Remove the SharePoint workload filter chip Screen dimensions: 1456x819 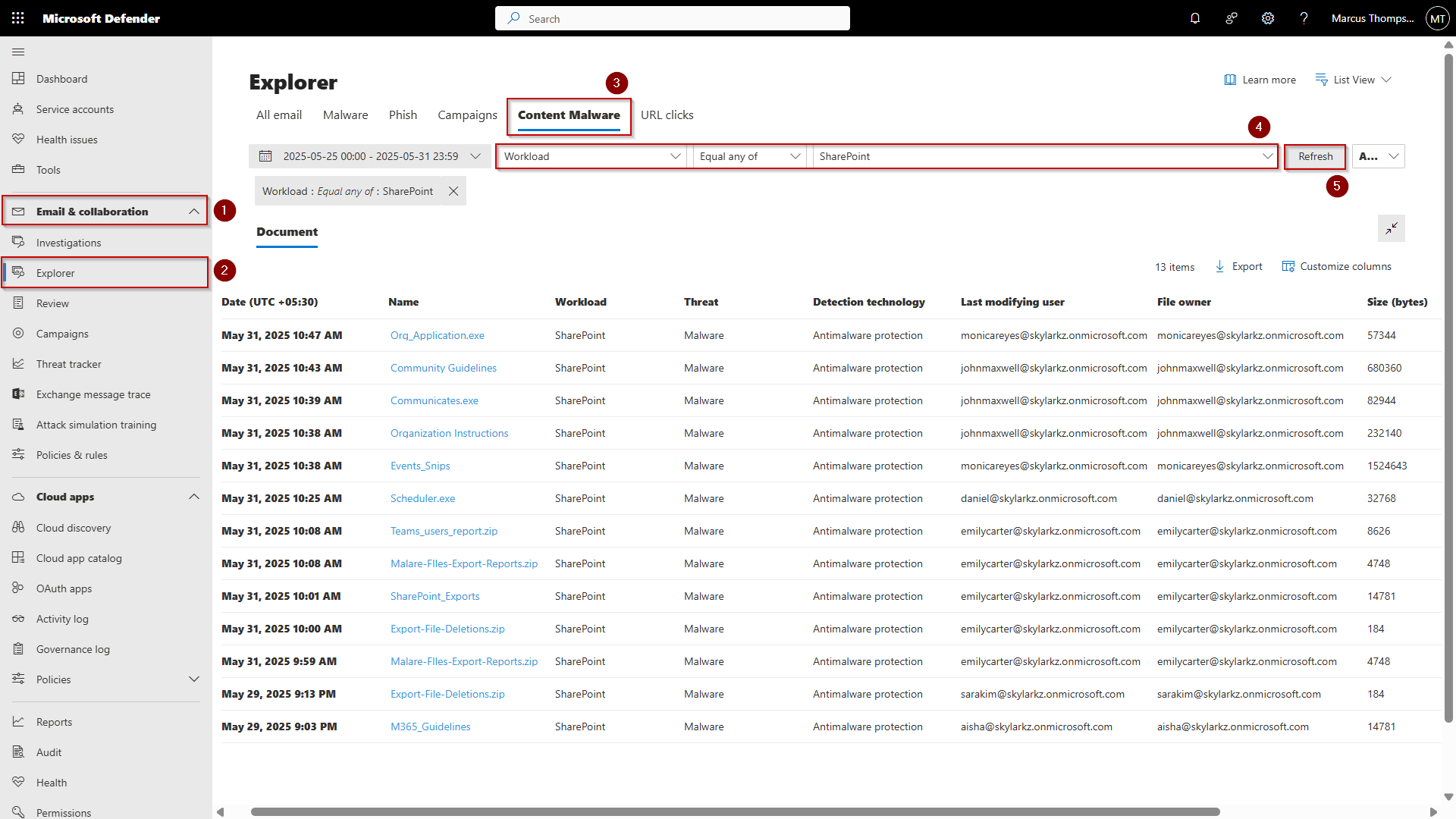pyautogui.click(x=453, y=191)
